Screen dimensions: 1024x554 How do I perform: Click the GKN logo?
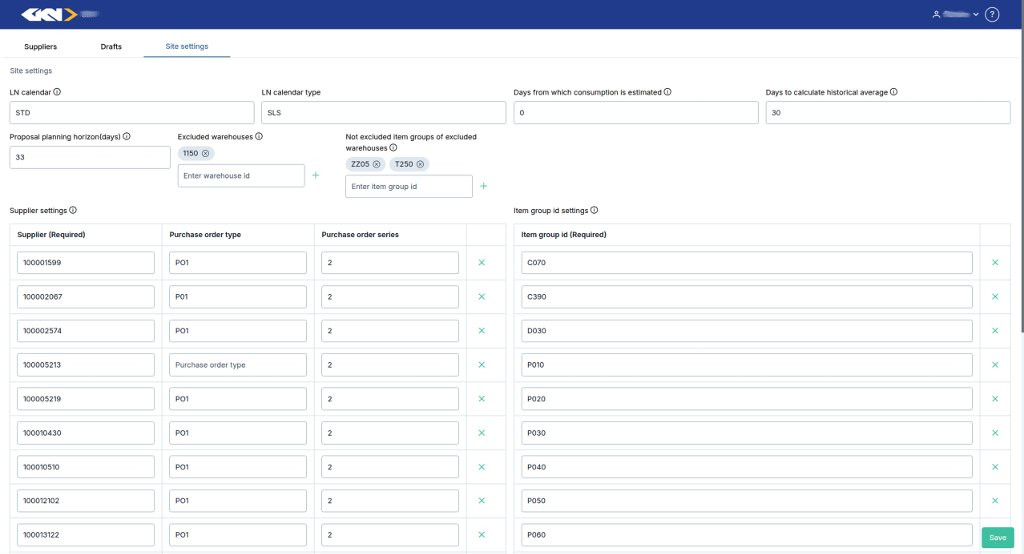click(49, 14)
